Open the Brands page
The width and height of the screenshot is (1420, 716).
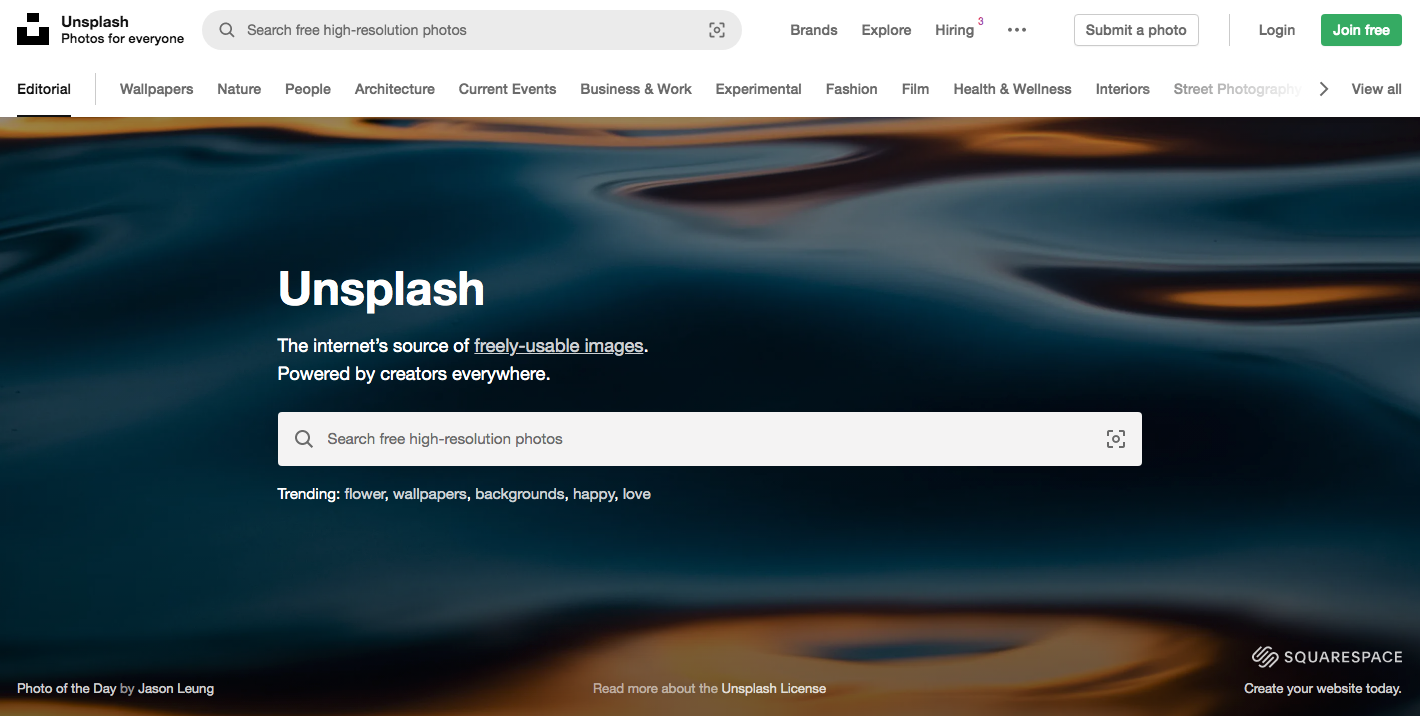(814, 30)
